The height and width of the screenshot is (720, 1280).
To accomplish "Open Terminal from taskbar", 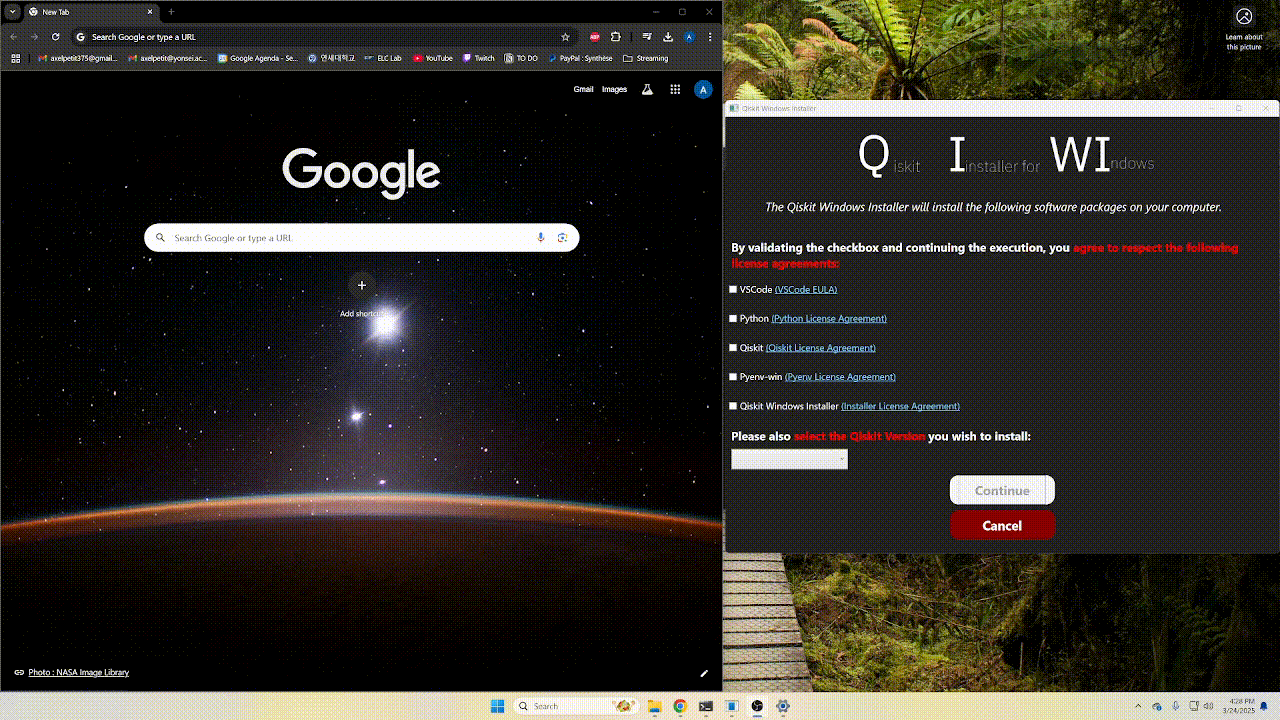I will coord(706,706).
